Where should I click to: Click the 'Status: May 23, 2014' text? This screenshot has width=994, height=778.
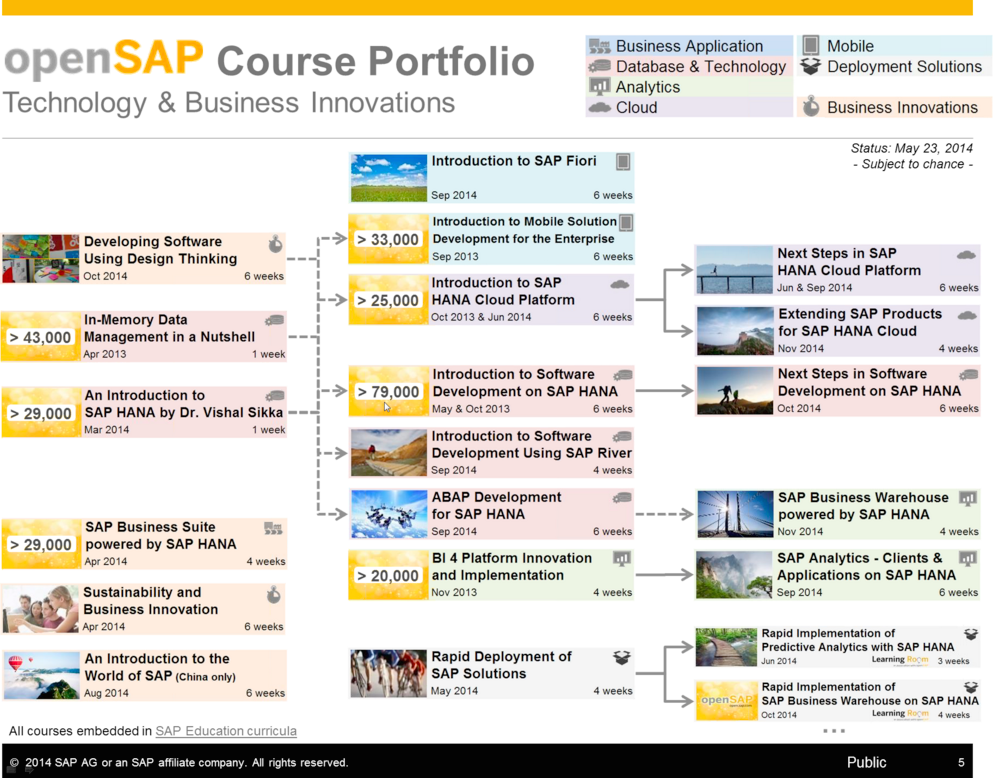pyautogui.click(x=912, y=148)
